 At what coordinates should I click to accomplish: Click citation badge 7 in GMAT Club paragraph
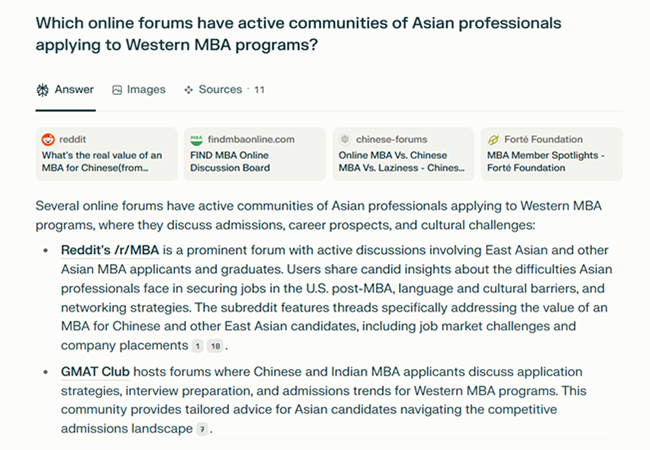(201, 429)
